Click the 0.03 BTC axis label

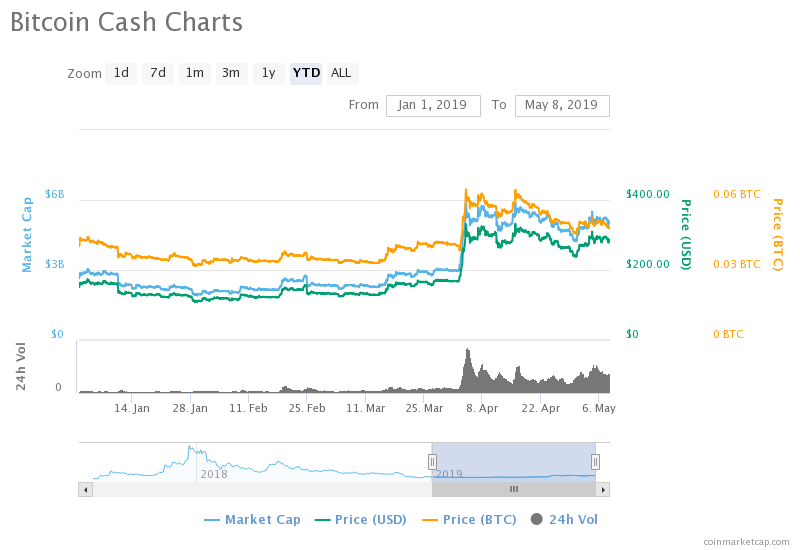pyautogui.click(x=737, y=264)
